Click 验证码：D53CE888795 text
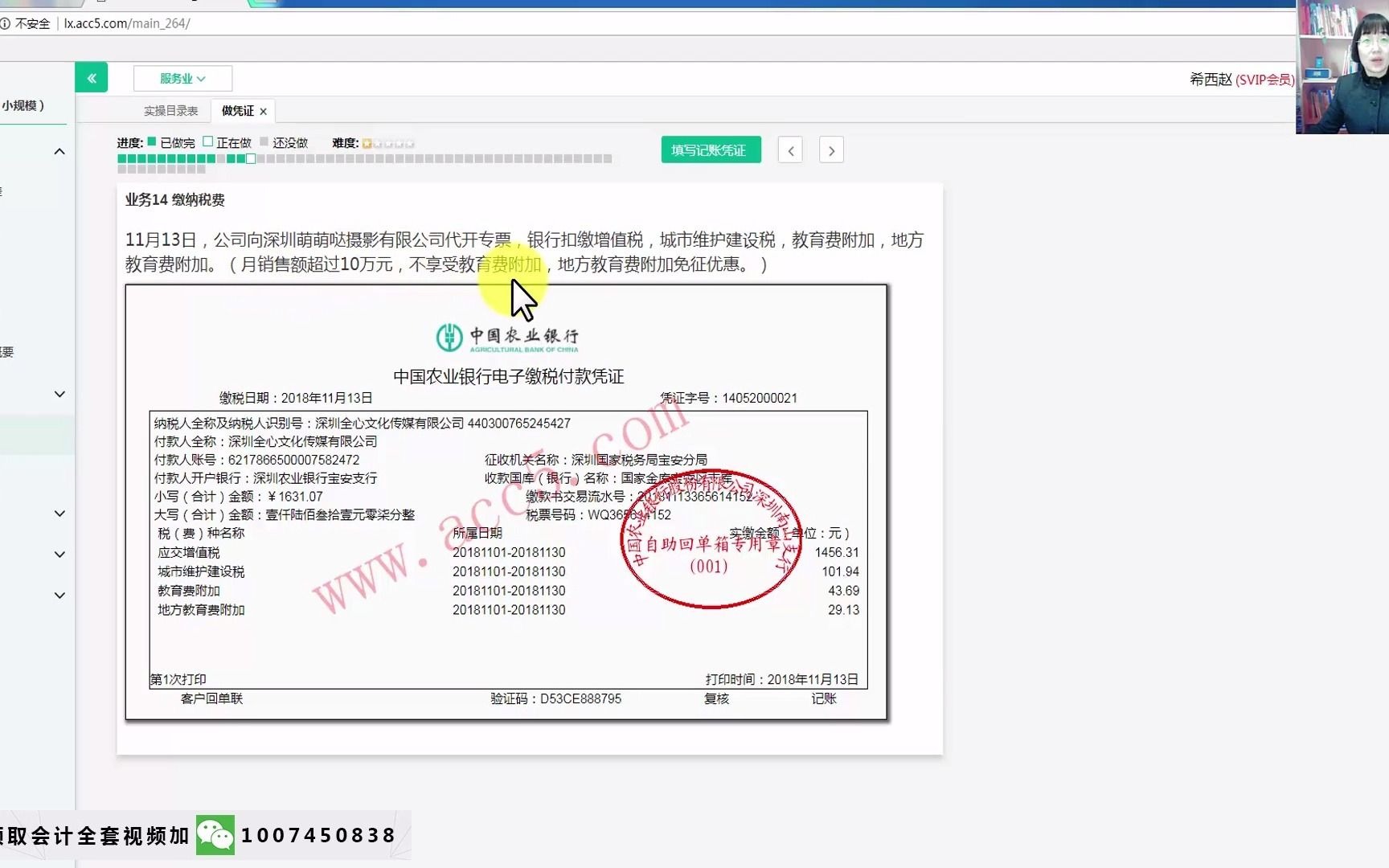The height and width of the screenshot is (868, 1389). pos(556,698)
